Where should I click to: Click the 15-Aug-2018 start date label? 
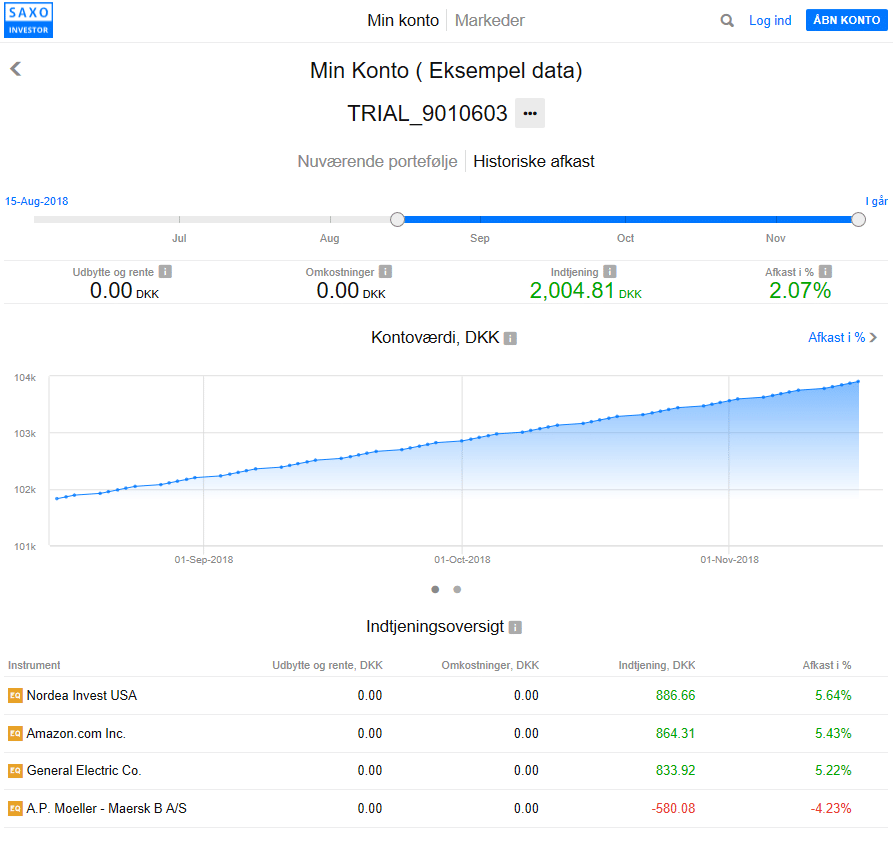point(36,201)
